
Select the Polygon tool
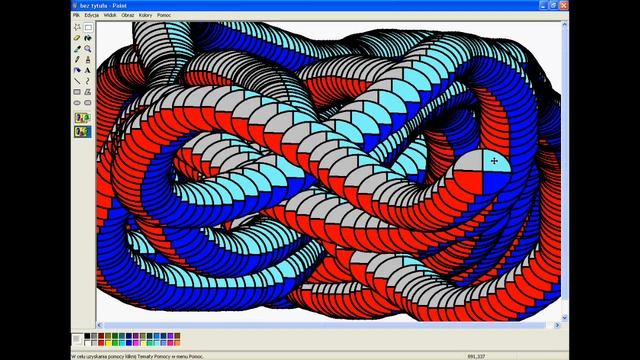88,92
